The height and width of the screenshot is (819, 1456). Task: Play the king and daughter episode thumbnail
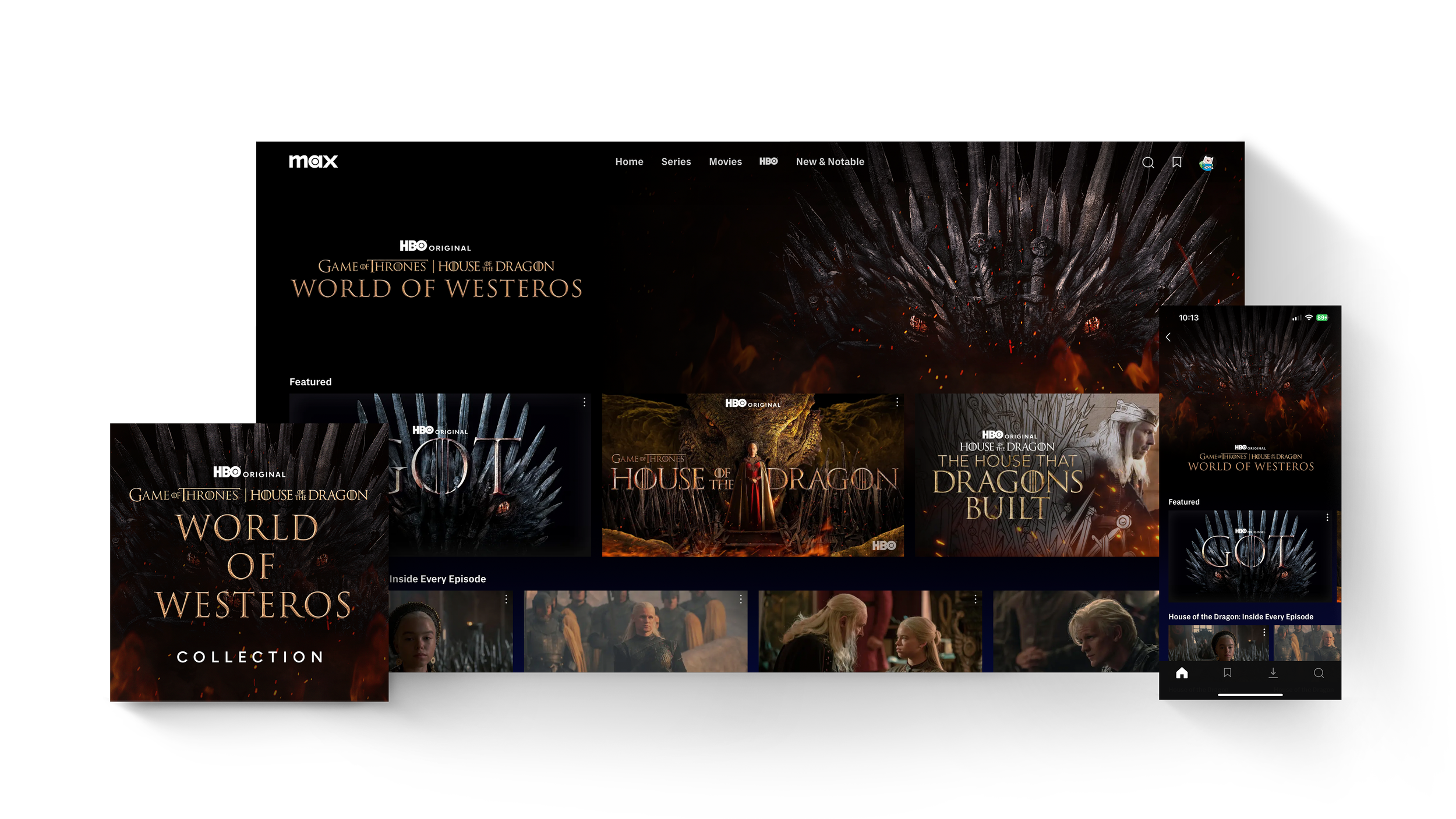click(870, 632)
